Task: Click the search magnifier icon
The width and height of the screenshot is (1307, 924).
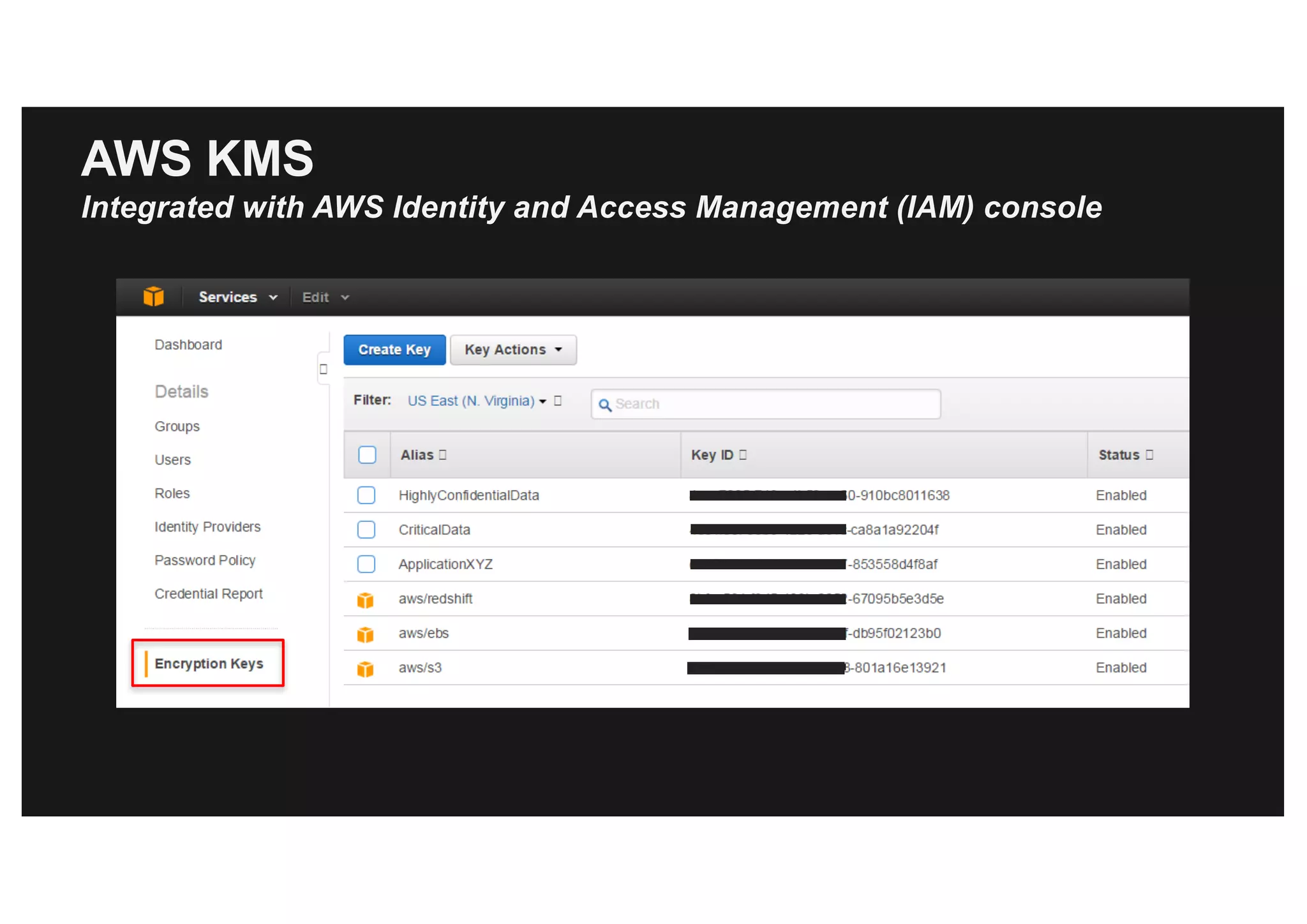Action: 605,405
